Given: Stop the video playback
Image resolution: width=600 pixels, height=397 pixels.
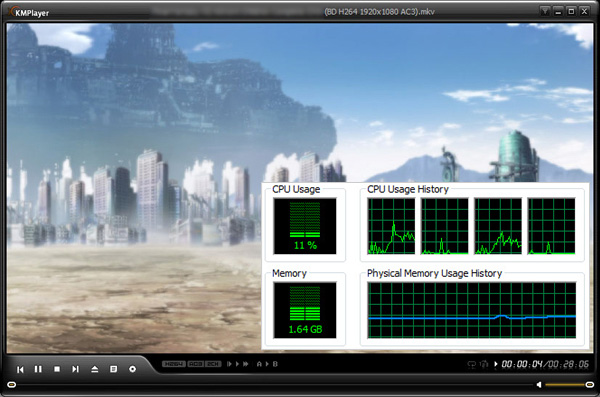Looking at the screenshot, I should click(x=57, y=369).
